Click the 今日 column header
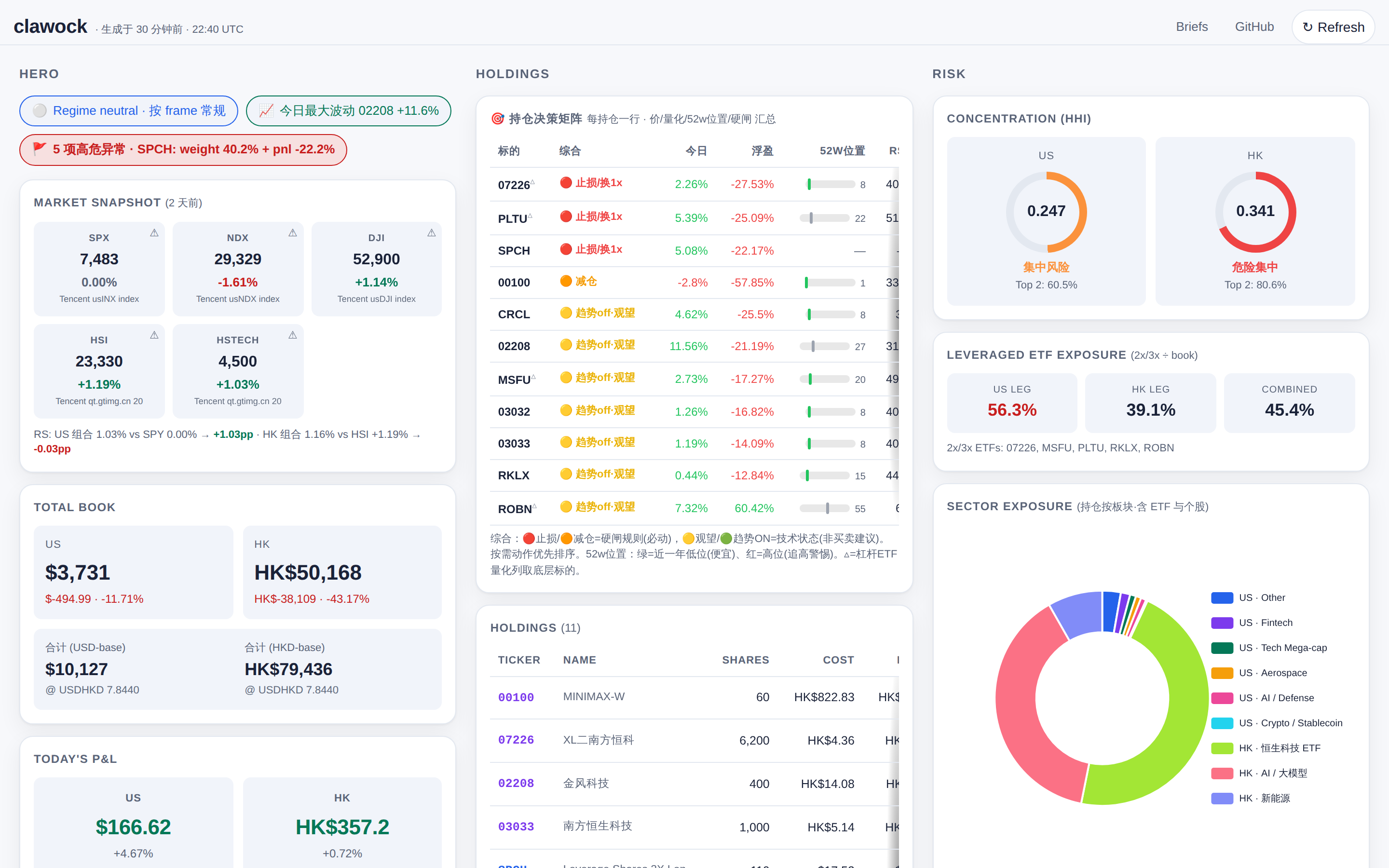The width and height of the screenshot is (1389, 868). (x=696, y=151)
